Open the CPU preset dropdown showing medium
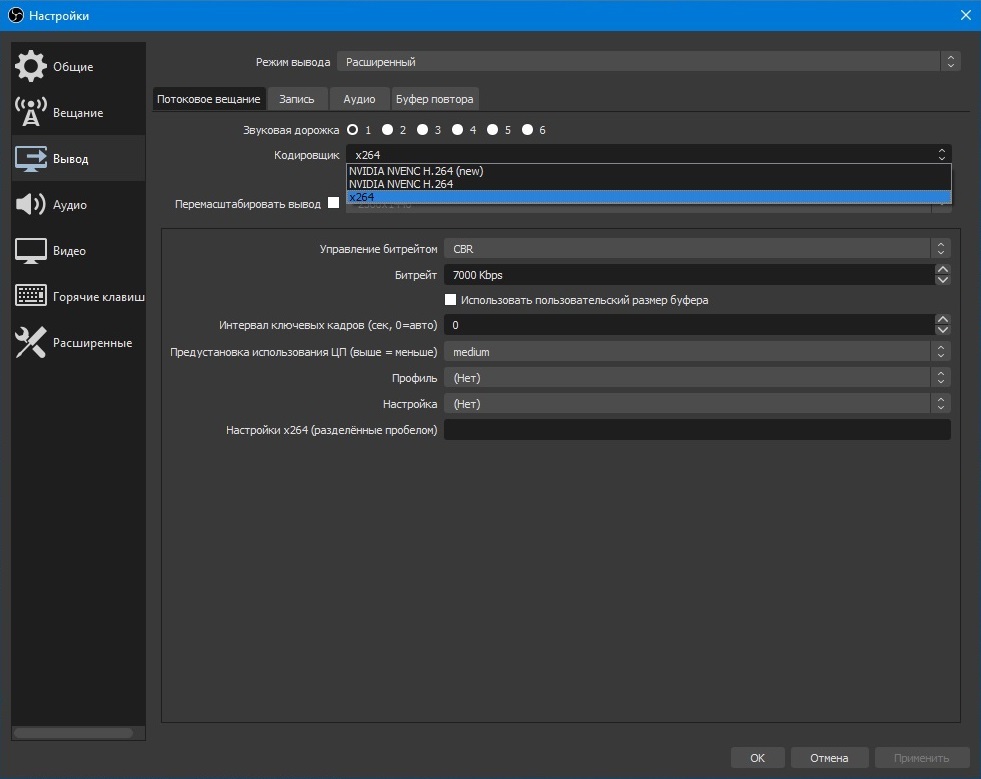This screenshot has width=981, height=779. [697, 352]
